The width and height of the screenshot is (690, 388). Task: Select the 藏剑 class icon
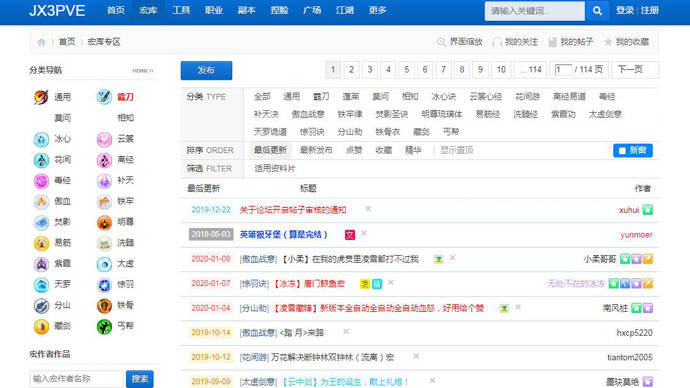41,326
